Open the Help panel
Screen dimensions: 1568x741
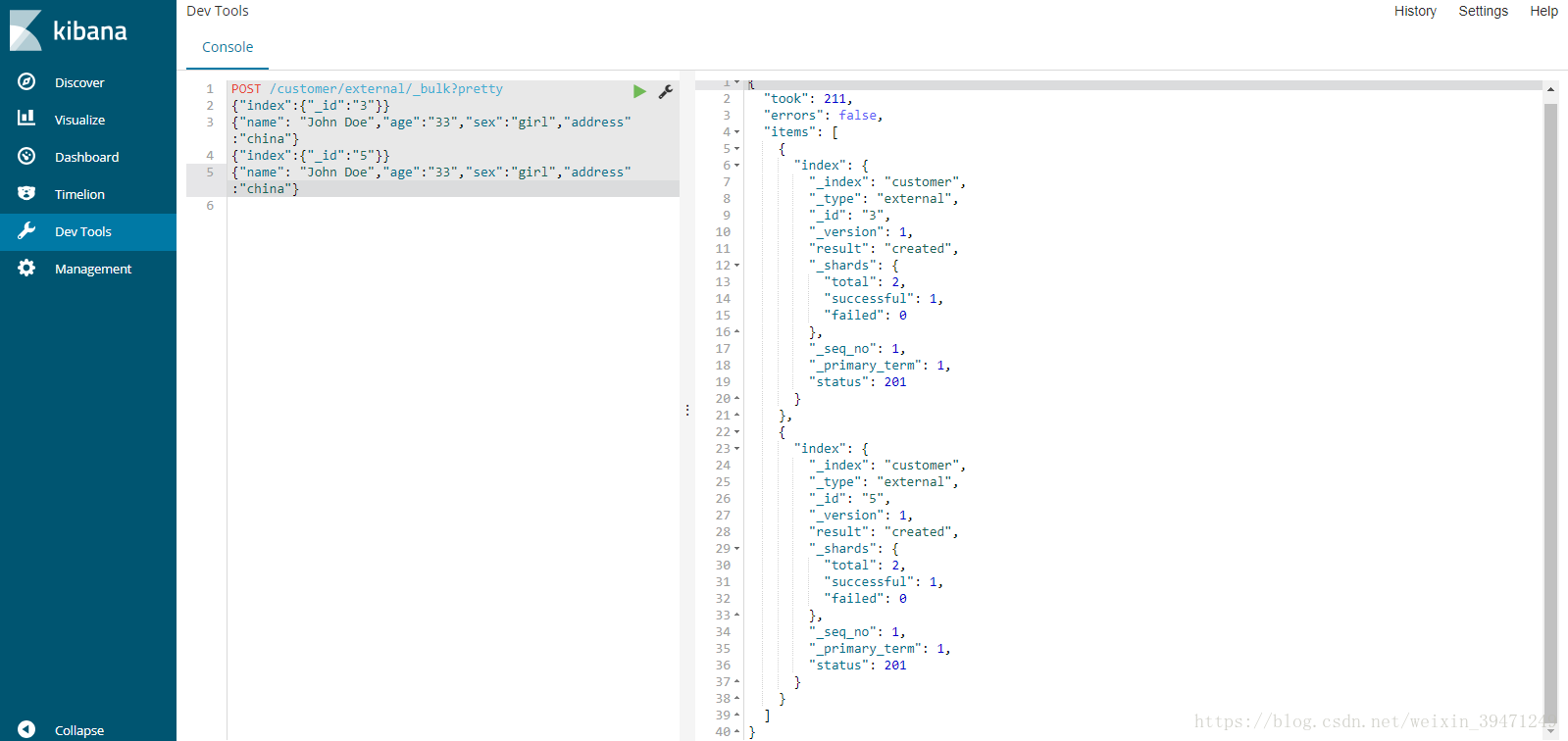coord(1543,11)
